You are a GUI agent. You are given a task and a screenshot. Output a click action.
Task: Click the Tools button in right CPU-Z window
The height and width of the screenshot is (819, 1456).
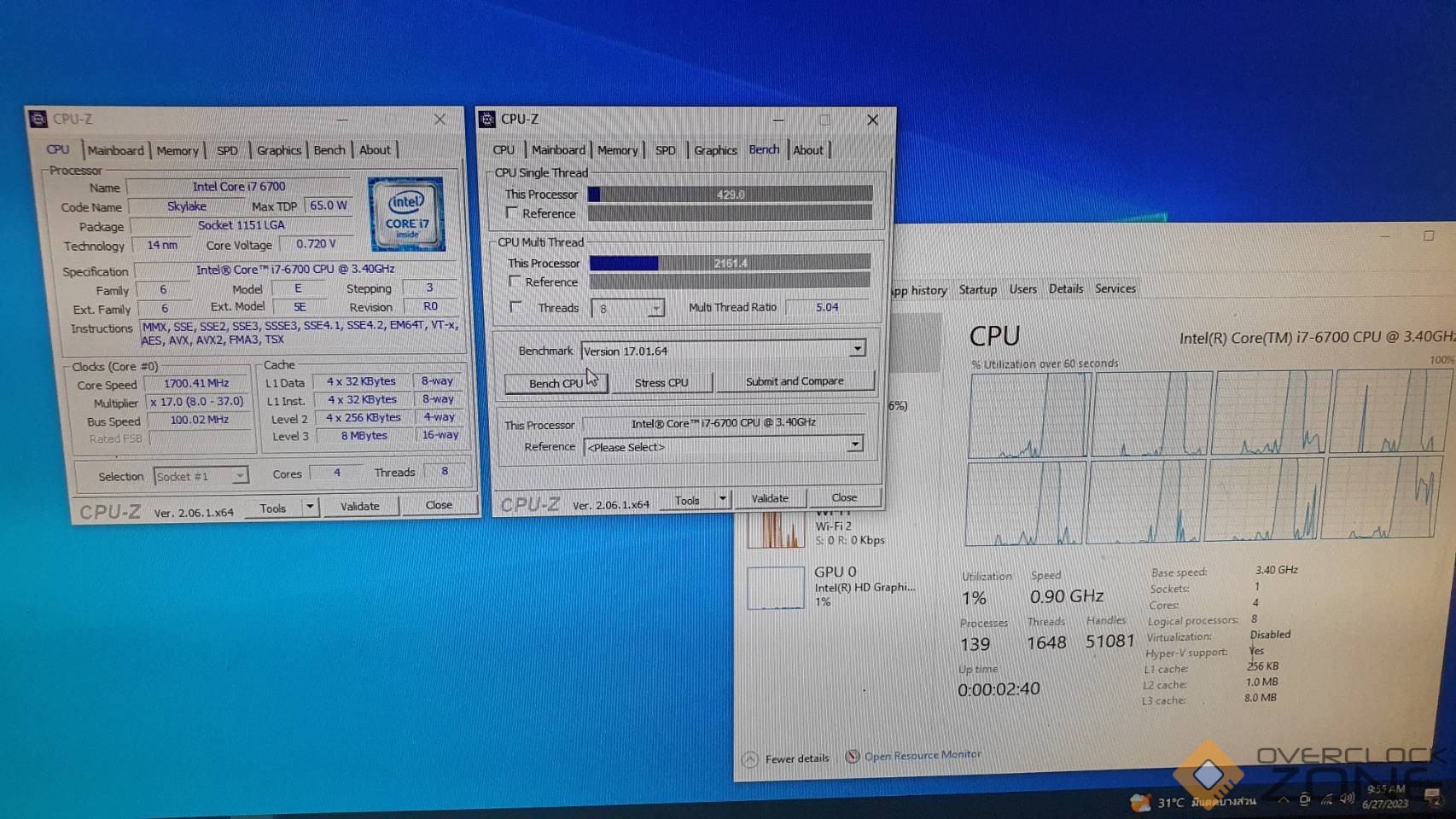[687, 500]
